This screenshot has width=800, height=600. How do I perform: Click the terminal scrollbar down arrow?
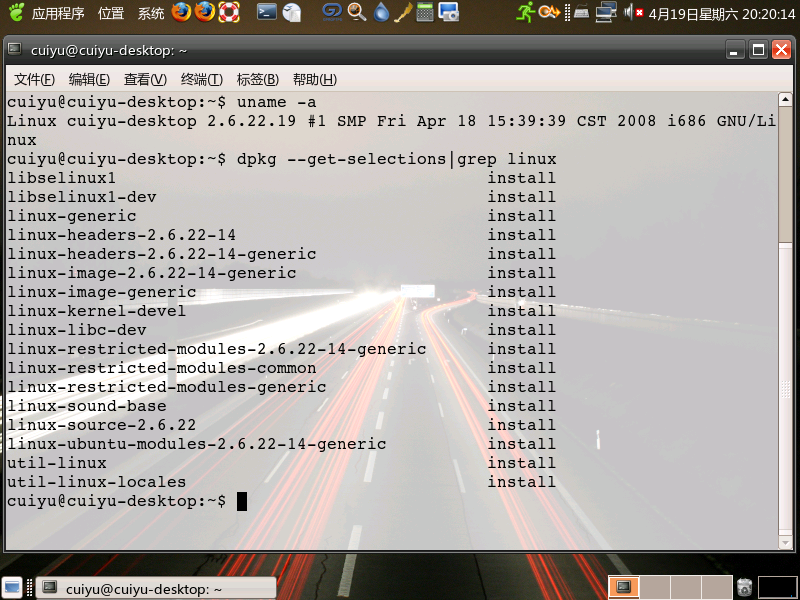tap(785, 542)
